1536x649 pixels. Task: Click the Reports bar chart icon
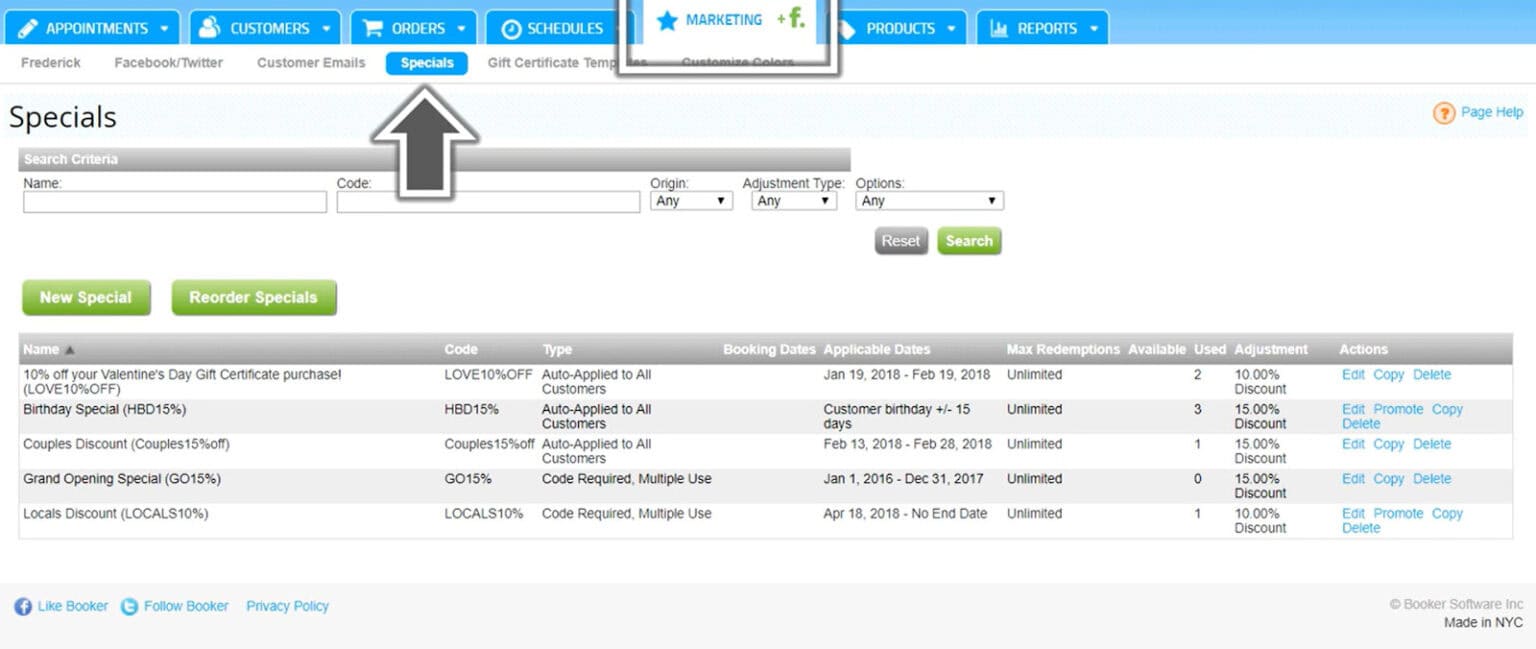pyautogui.click(x=999, y=27)
